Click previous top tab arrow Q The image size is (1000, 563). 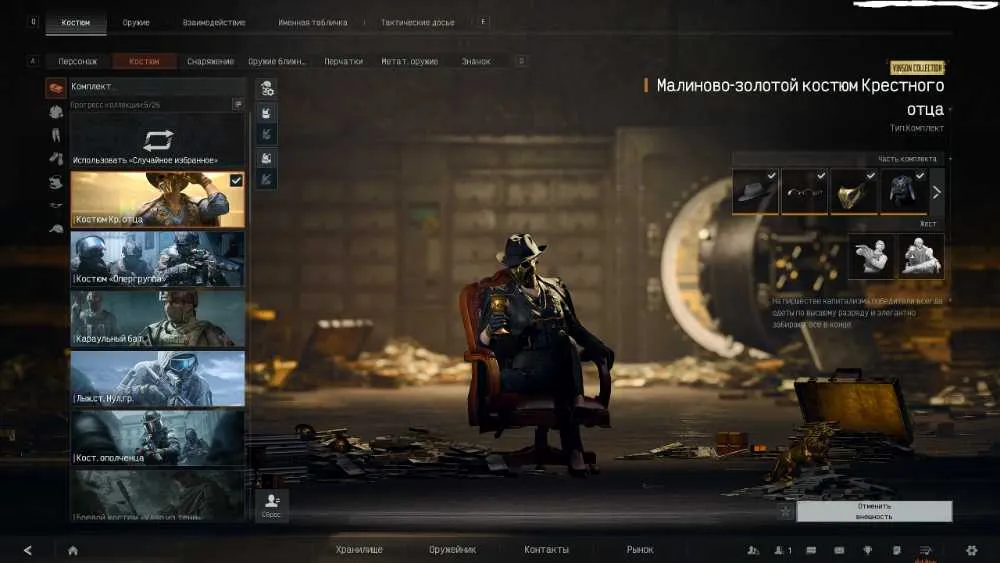(33, 22)
